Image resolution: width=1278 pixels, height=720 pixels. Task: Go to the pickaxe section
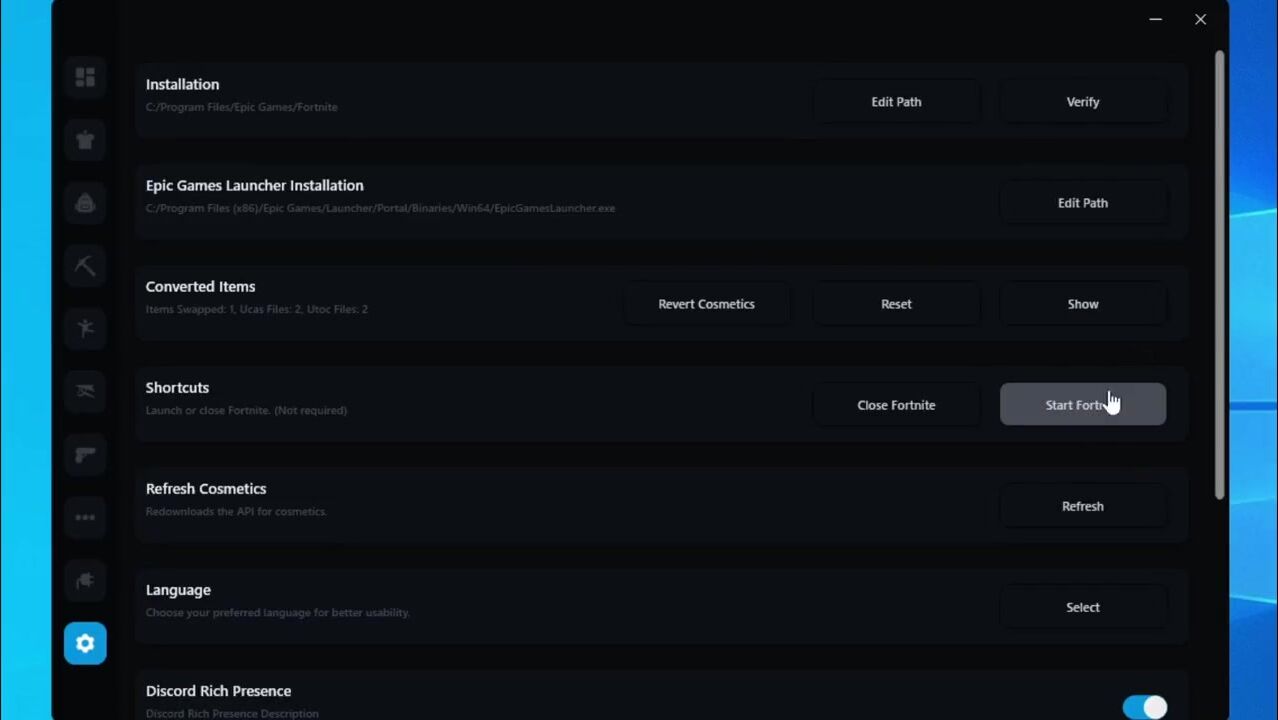tap(85, 266)
